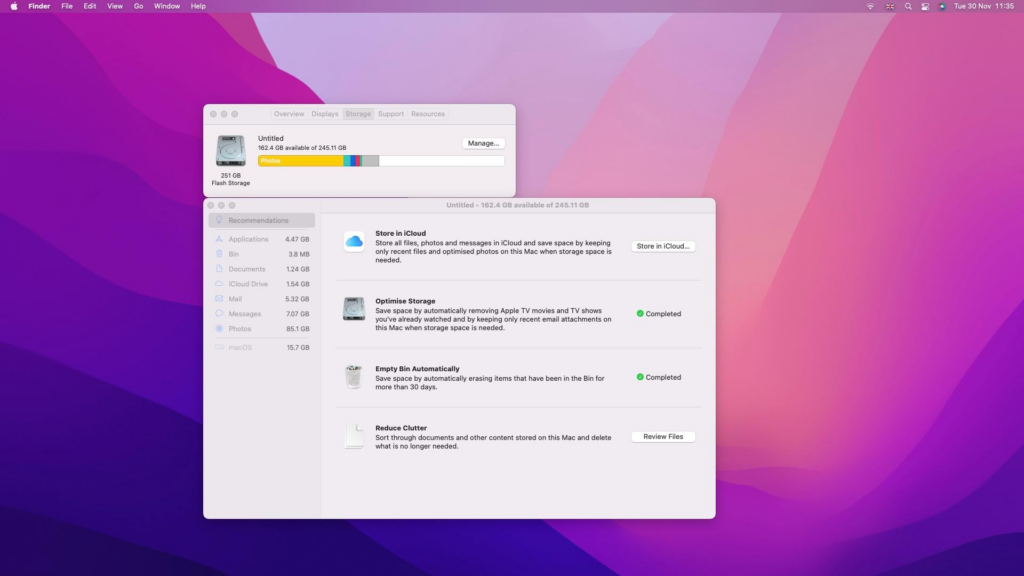Open the File menu
Image resolution: width=1024 pixels, height=576 pixels.
(67, 7)
